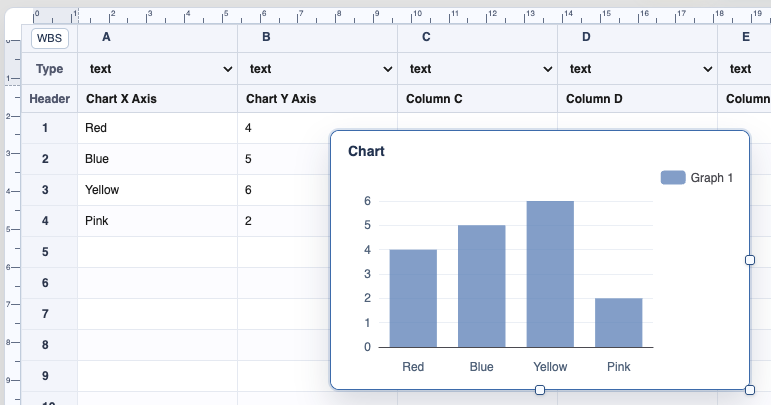
Task: Click the 'Column D' header cell
Action: pos(638,99)
